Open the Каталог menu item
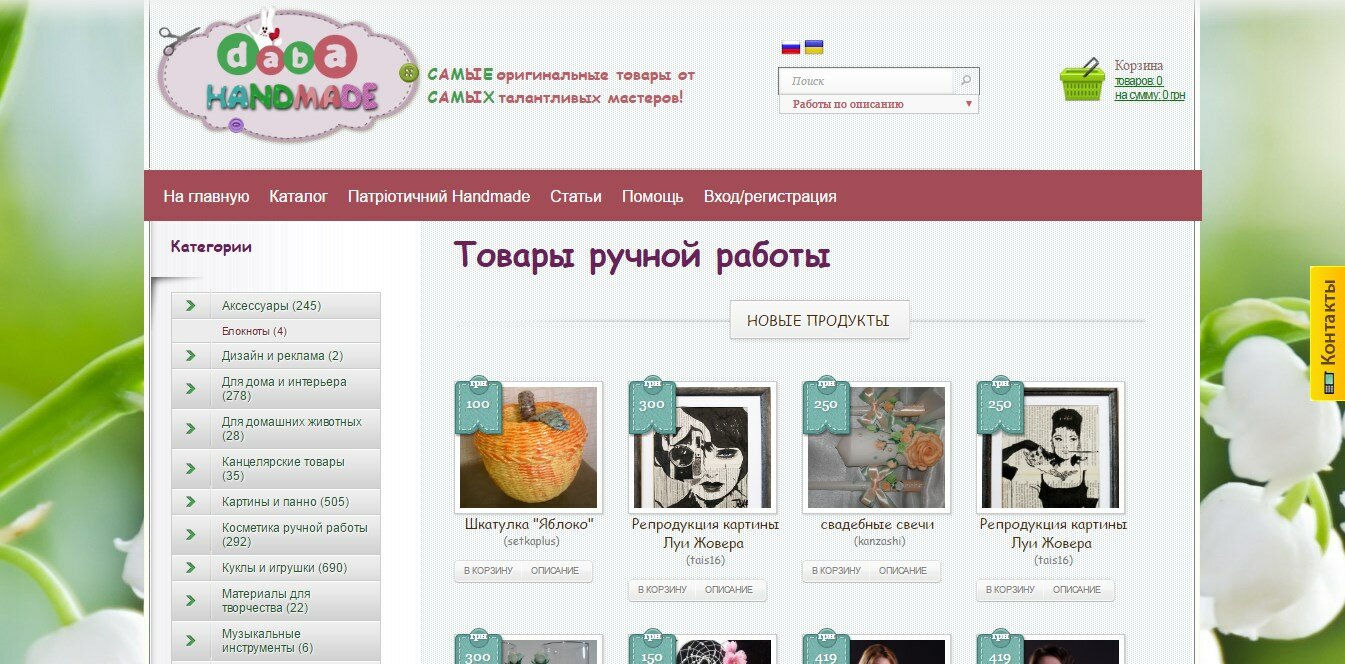The image size is (1345, 664). click(x=298, y=196)
